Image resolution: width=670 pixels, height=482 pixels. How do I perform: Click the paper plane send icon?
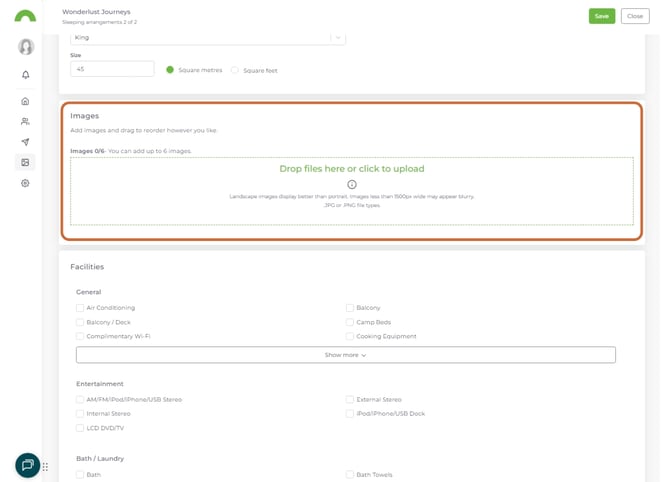pos(26,142)
